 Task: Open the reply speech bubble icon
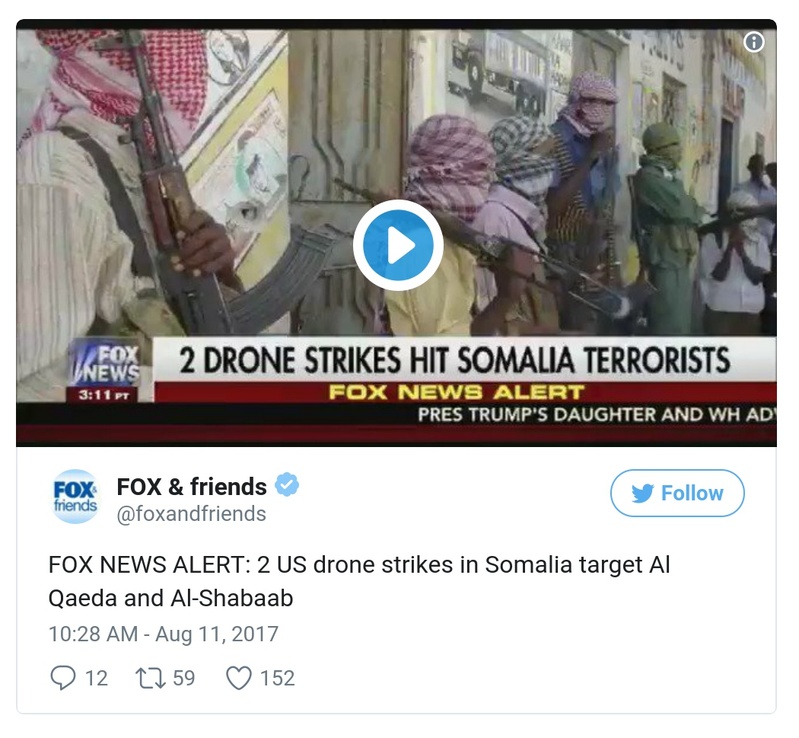(x=63, y=678)
